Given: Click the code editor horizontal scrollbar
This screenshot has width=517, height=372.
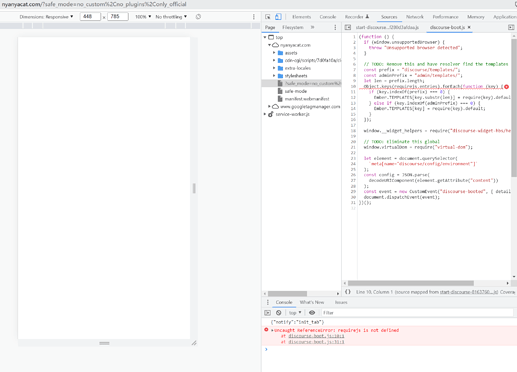Looking at the screenshot, I should pyautogui.click(x=411, y=283).
